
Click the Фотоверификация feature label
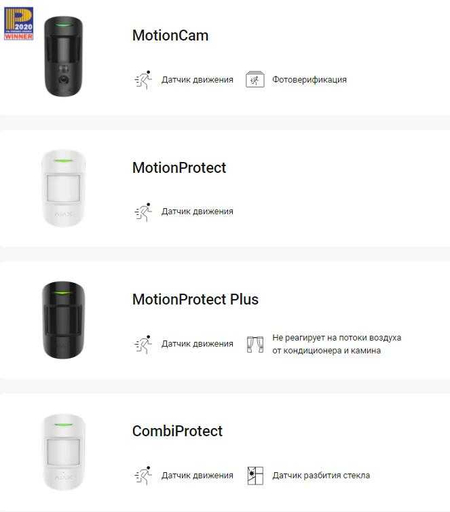coord(309,80)
